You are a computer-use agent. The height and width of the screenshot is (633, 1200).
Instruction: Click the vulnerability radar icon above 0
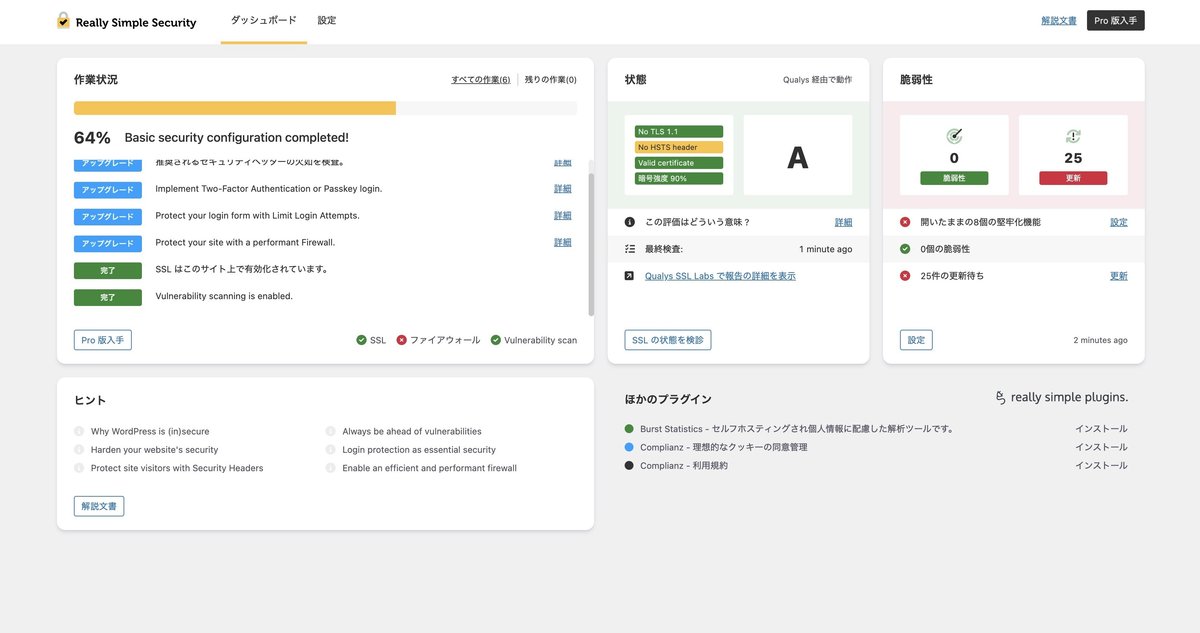click(954, 136)
